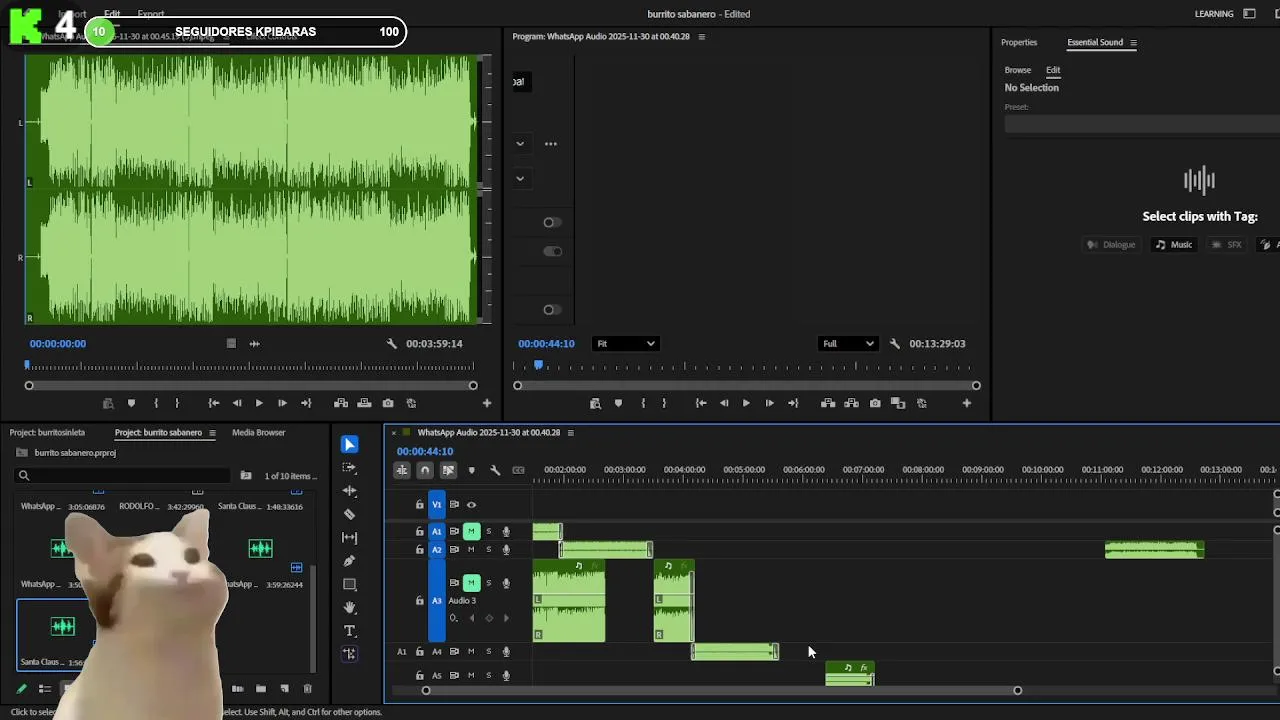Screen dimensions: 1280x720
Task: Open the workspaces layout icon
Action: coord(1249,14)
